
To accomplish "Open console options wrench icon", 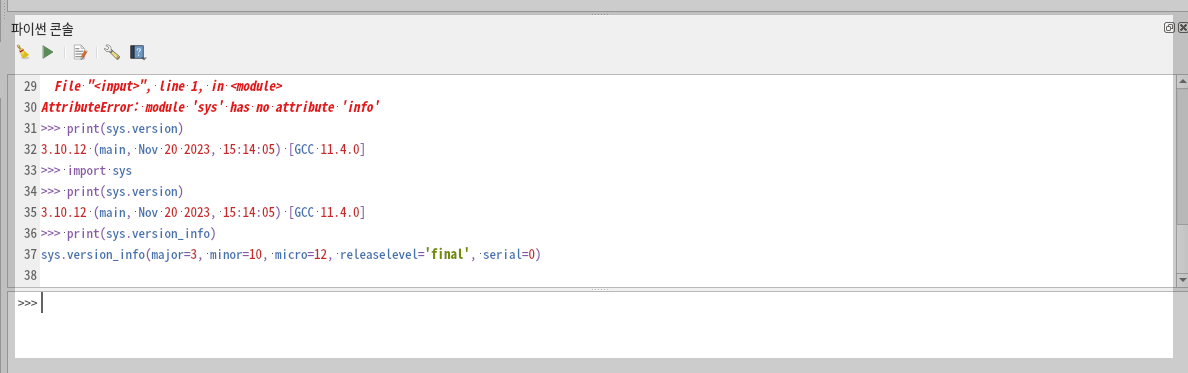I will (112, 52).
